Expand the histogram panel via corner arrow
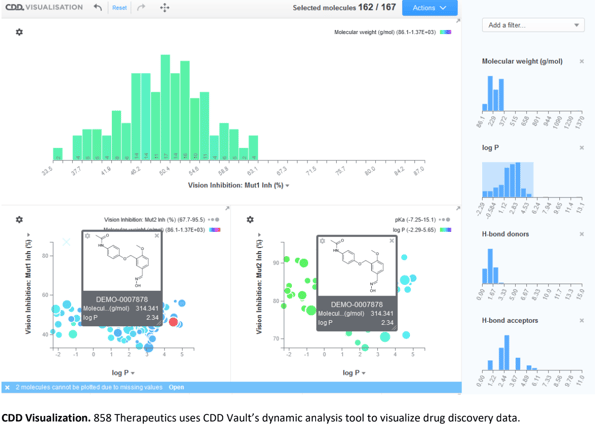 458,21
